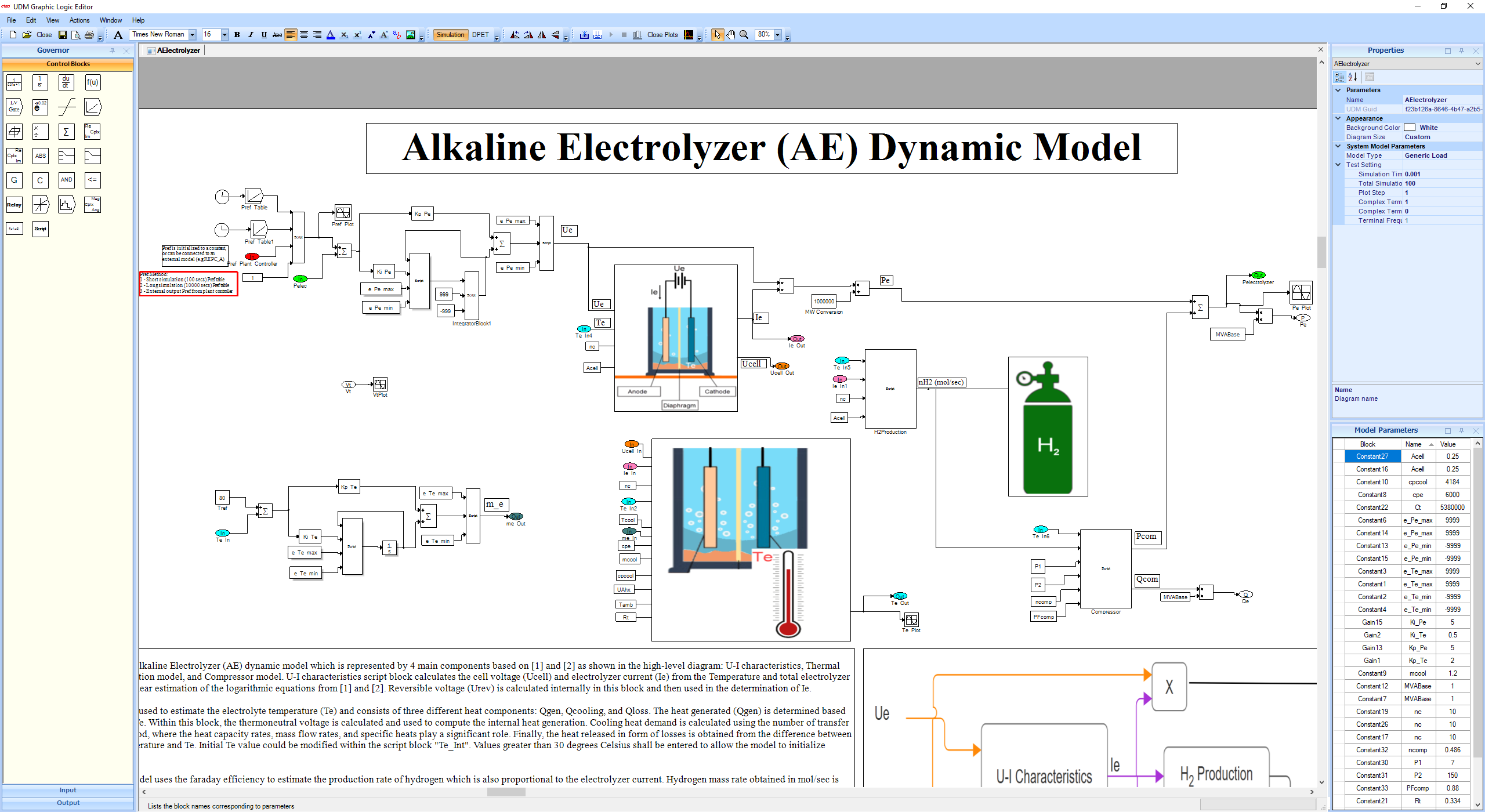Pick the Relay block in the Governor panel
The width and height of the screenshot is (1485, 812).
coord(14,204)
